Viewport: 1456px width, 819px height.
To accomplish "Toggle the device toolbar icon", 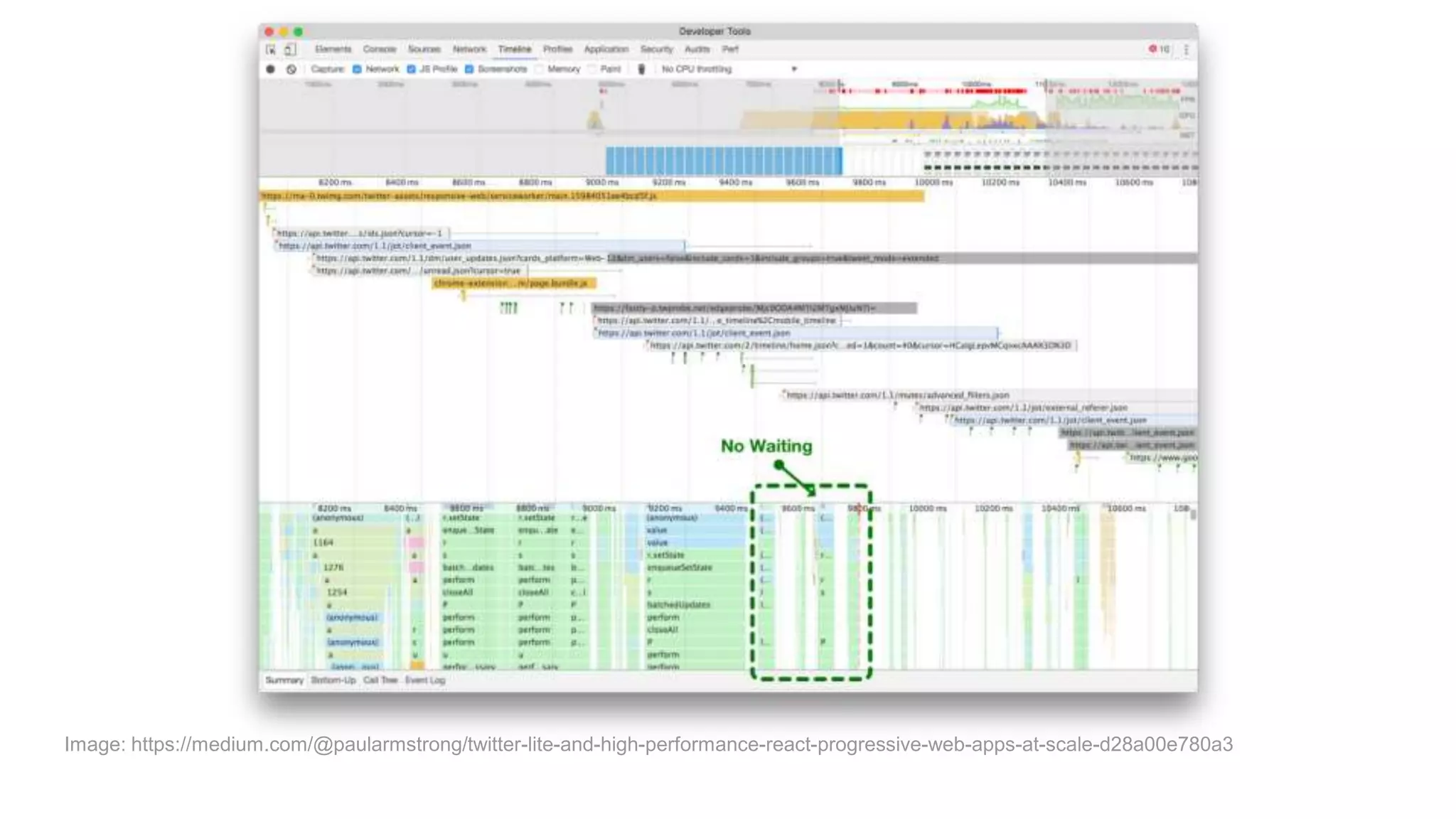I will click(290, 50).
